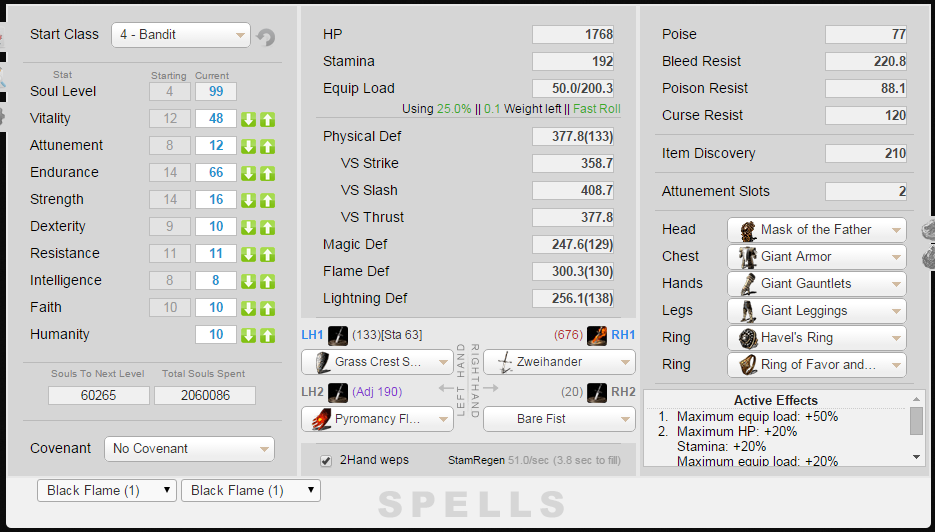
Task: Change the Mask of the Father head armor
Action: (x=816, y=230)
